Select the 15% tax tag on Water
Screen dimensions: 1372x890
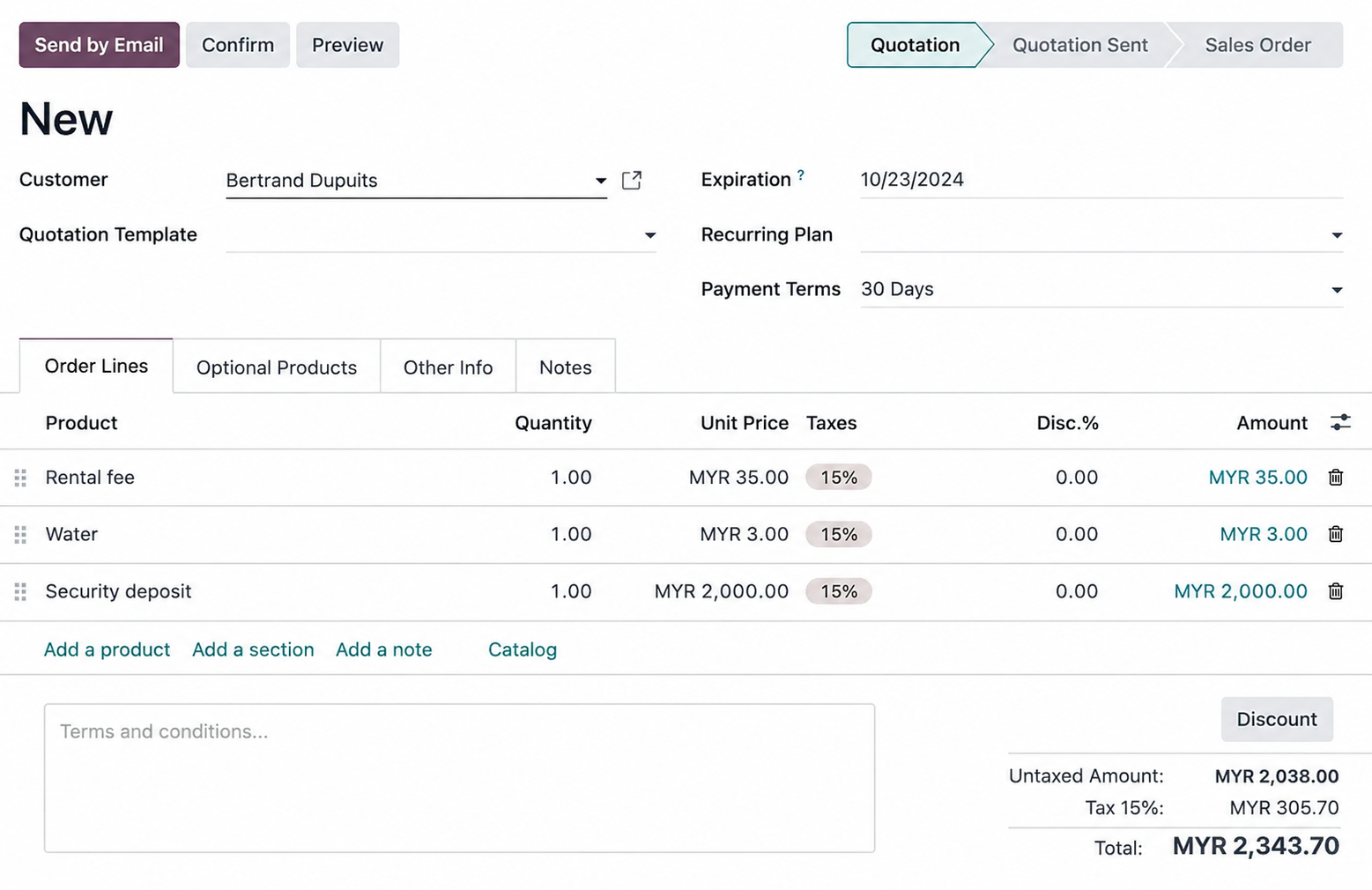click(838, 535)
